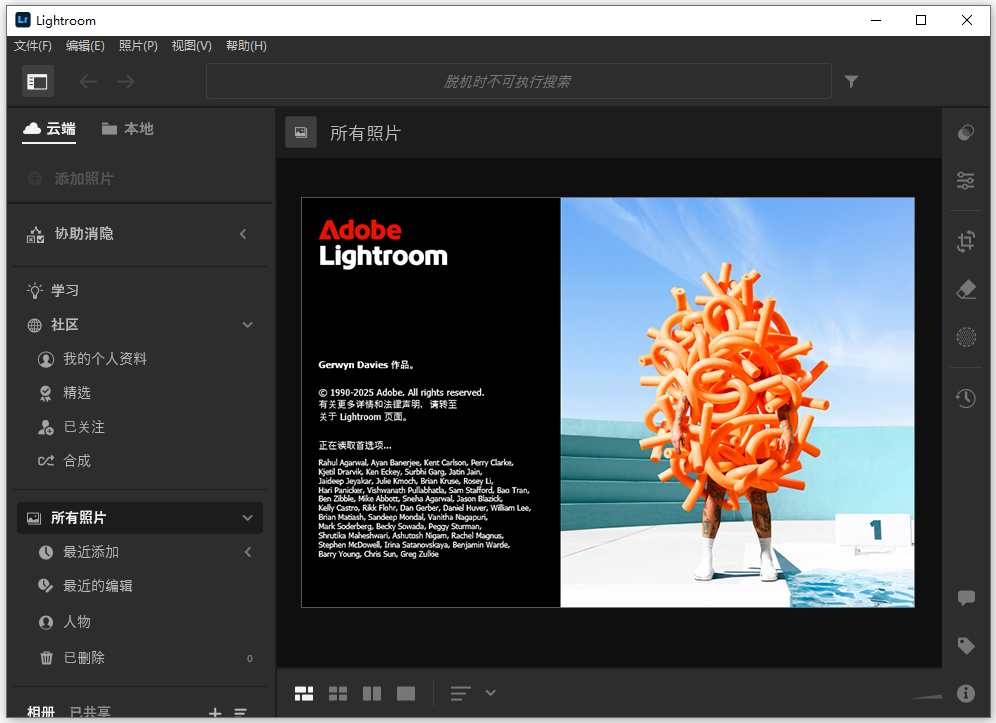Switch to square grid view

tap(338, 693)
